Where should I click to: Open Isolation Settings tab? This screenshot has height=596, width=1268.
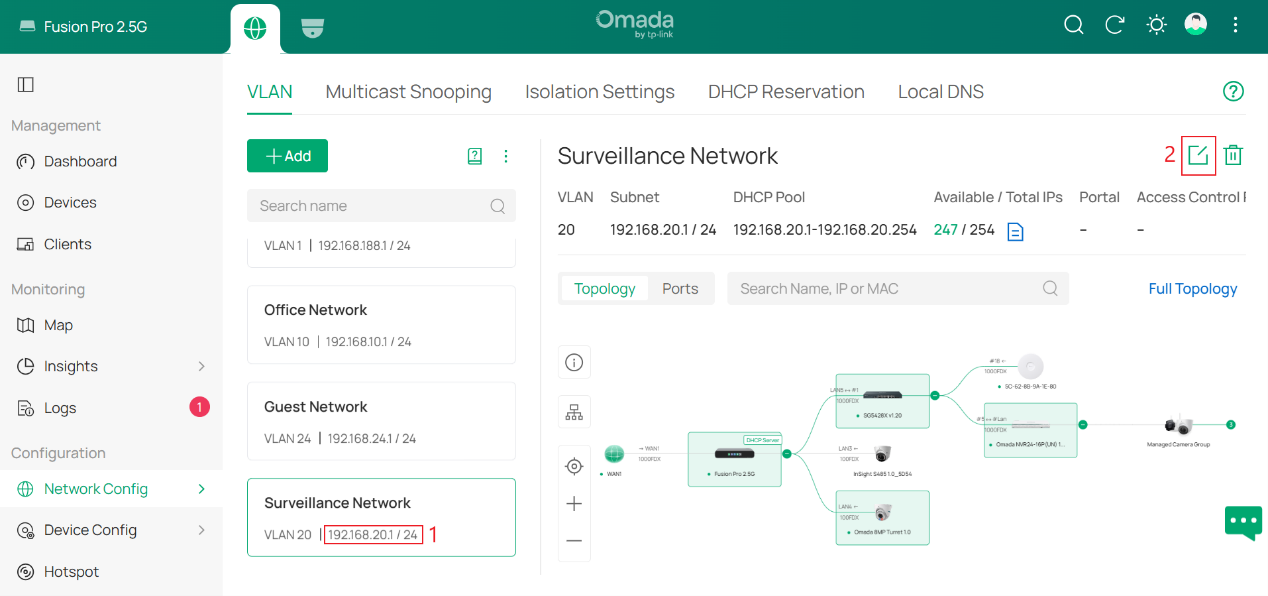(x=600, y=92)
